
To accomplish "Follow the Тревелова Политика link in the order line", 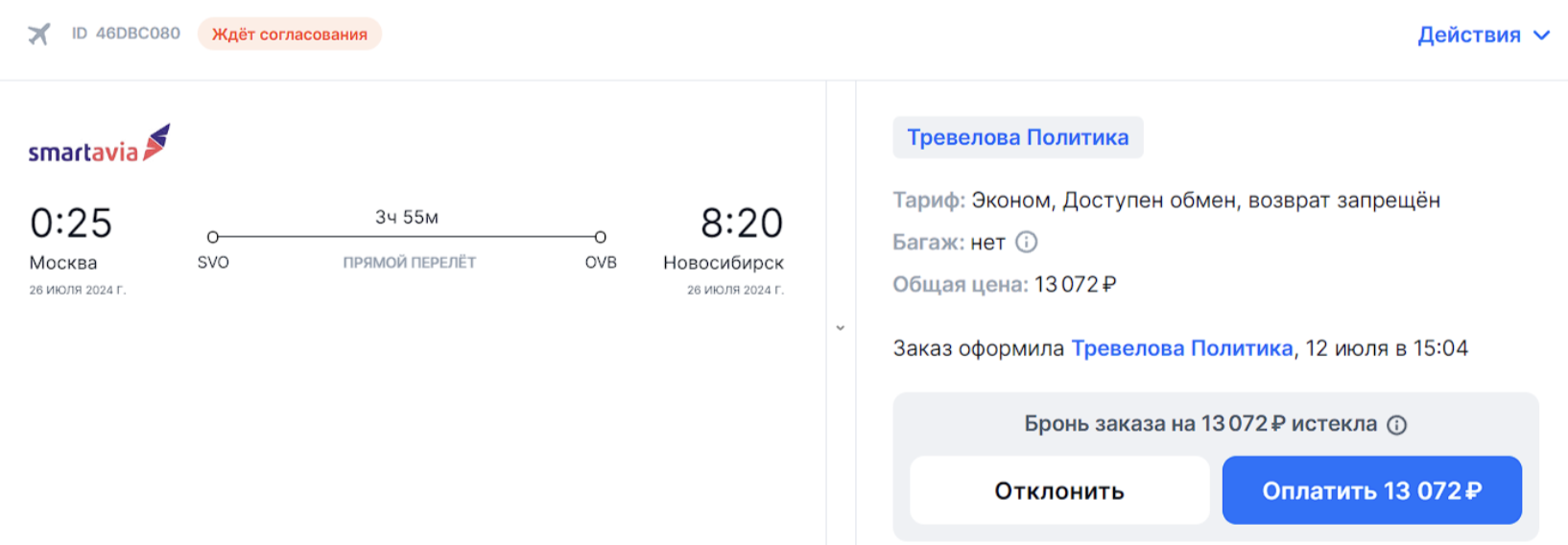I will [x=1181, y=348].
